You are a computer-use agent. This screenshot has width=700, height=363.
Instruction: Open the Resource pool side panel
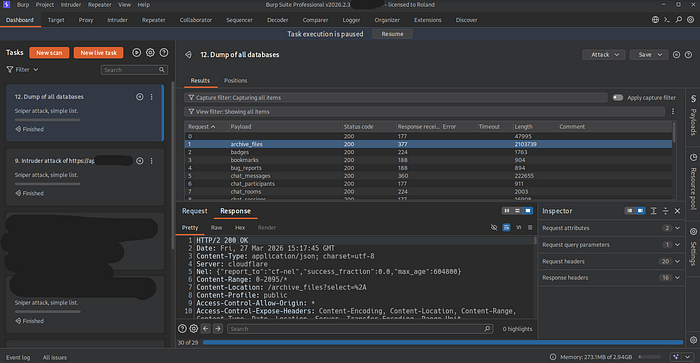(693, 182)
